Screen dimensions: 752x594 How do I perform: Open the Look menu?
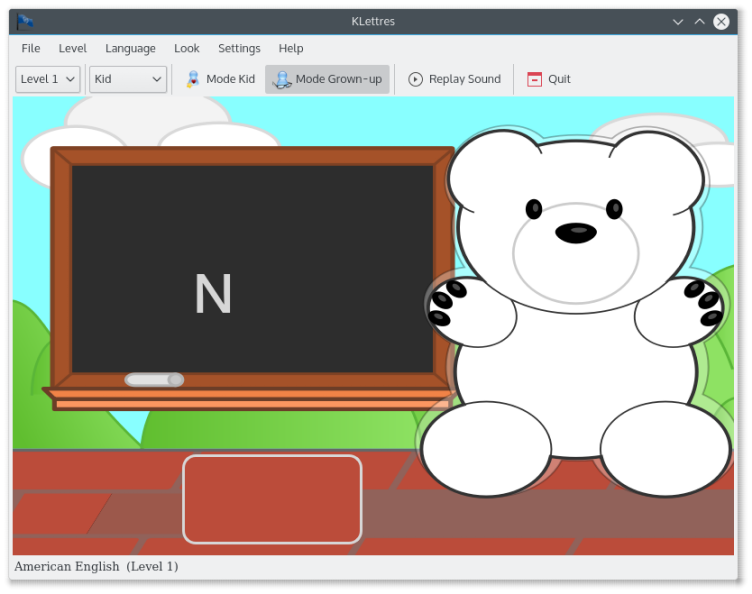click(186, 48)
